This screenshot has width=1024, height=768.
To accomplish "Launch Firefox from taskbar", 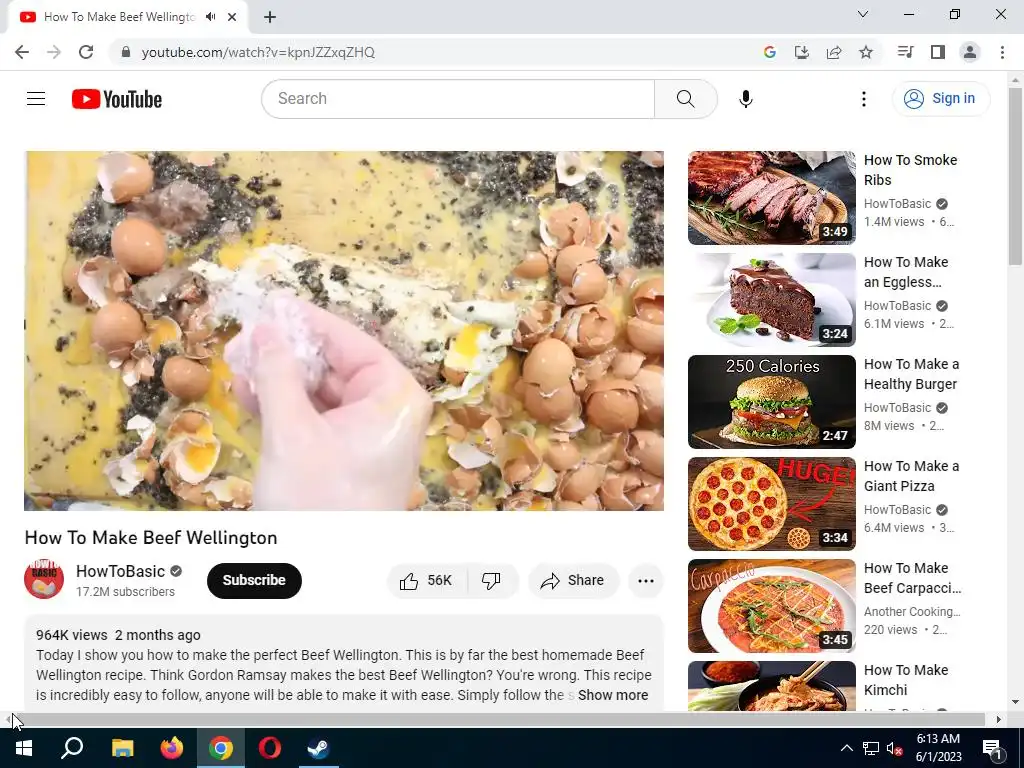I will tap(172, 748).
